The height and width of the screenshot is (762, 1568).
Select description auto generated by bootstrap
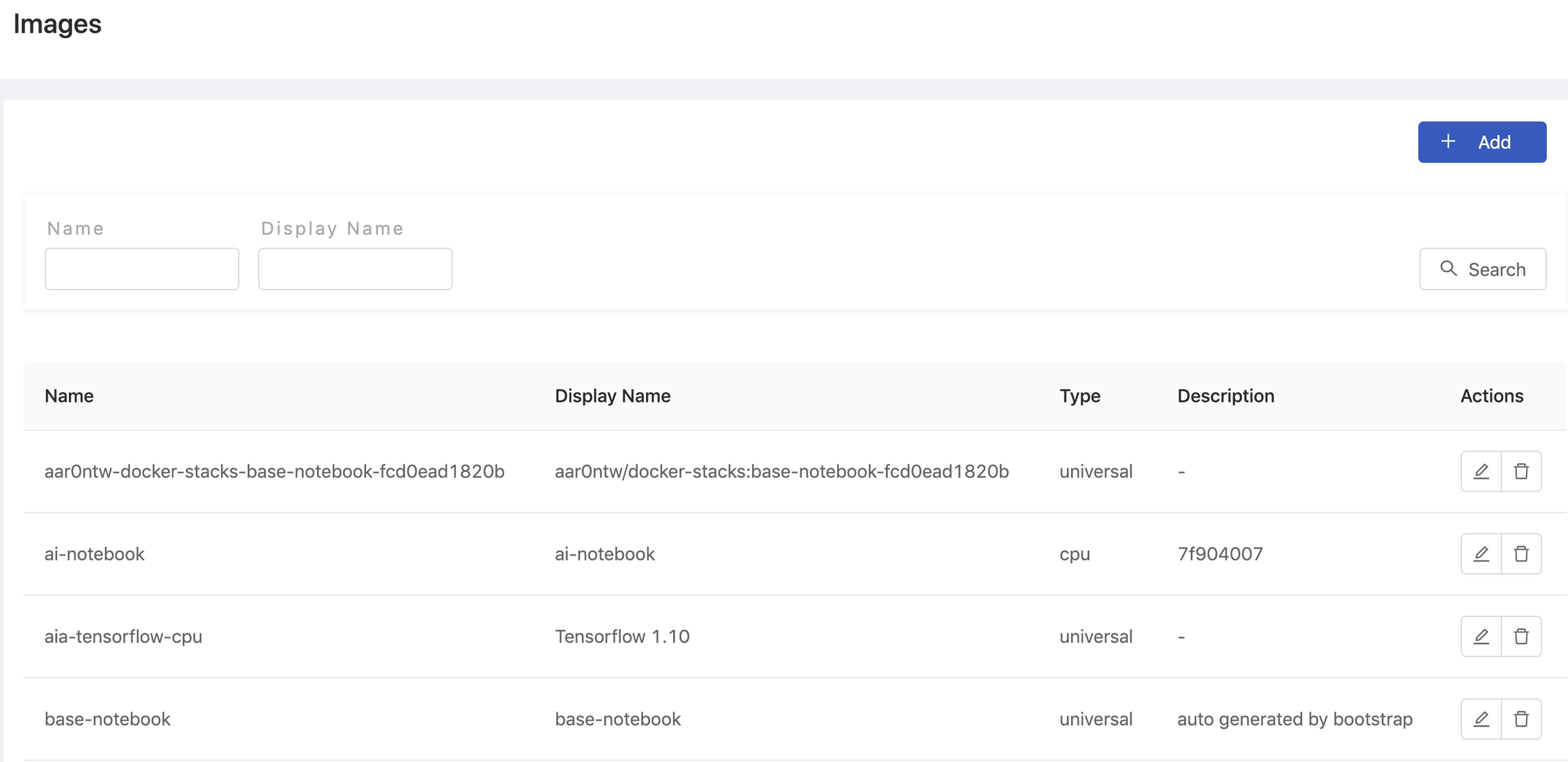(x=1294, y=719)
